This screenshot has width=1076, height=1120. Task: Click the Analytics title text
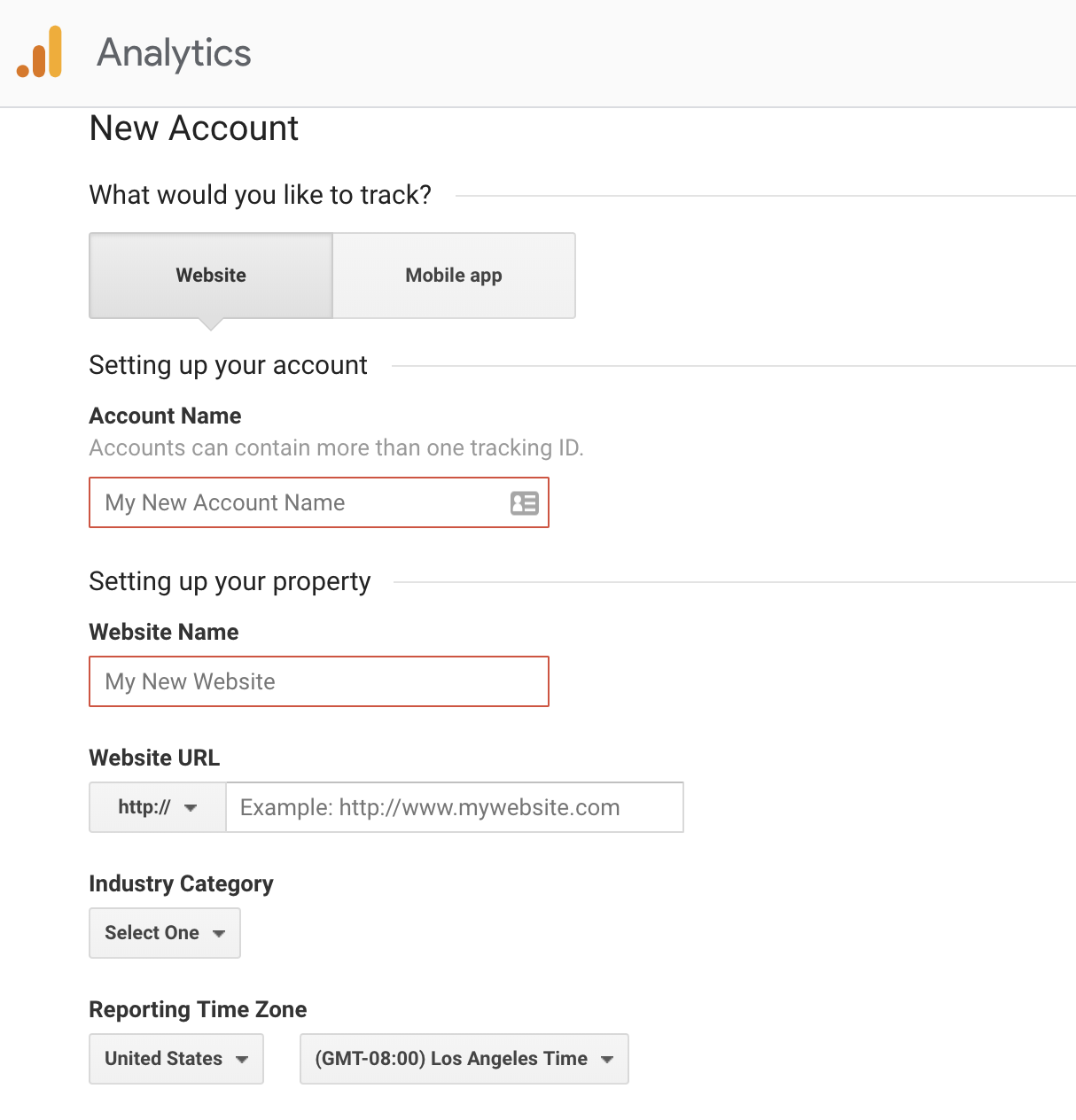(174, 53)
